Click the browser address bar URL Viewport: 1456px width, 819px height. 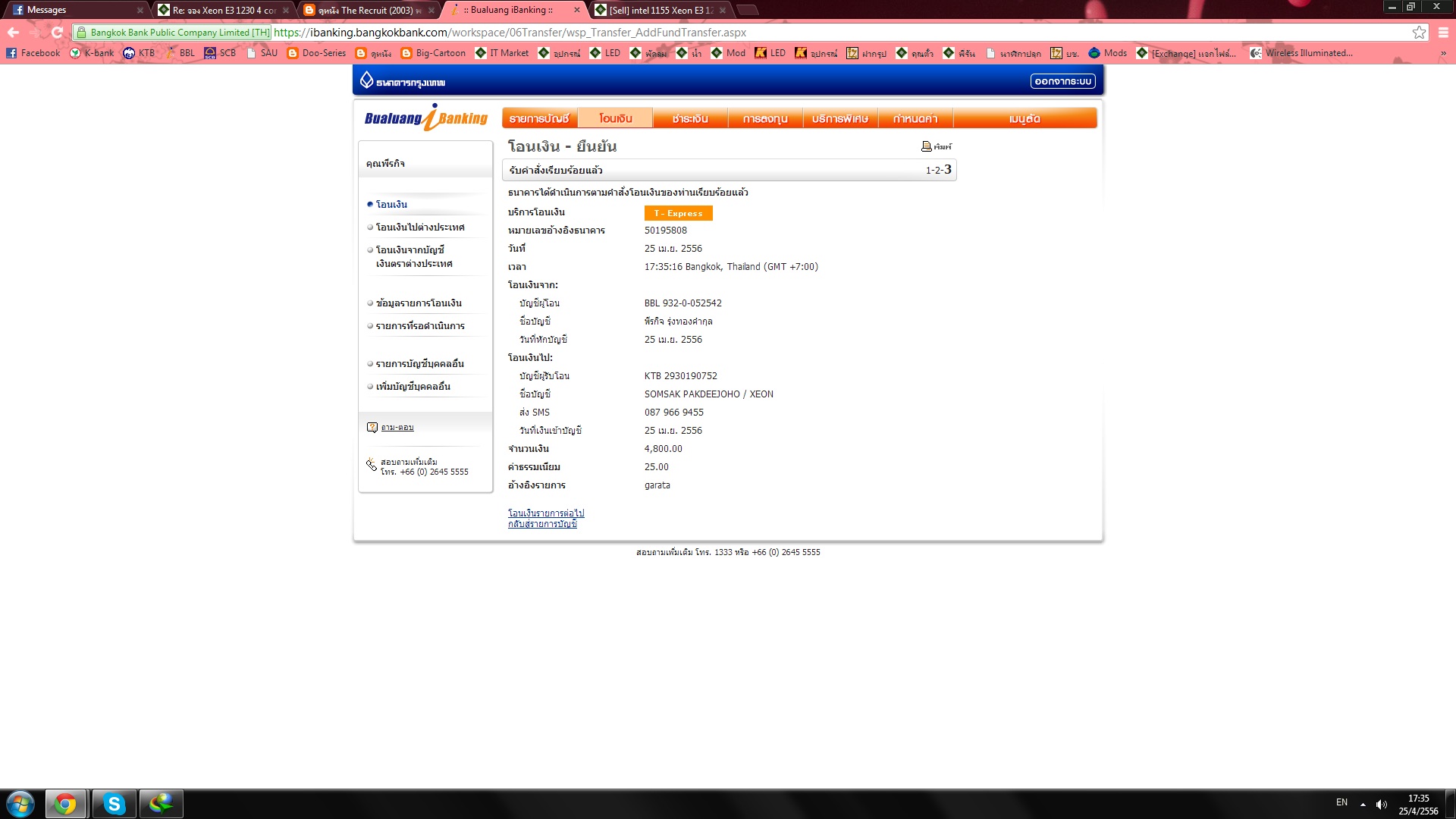510,33
